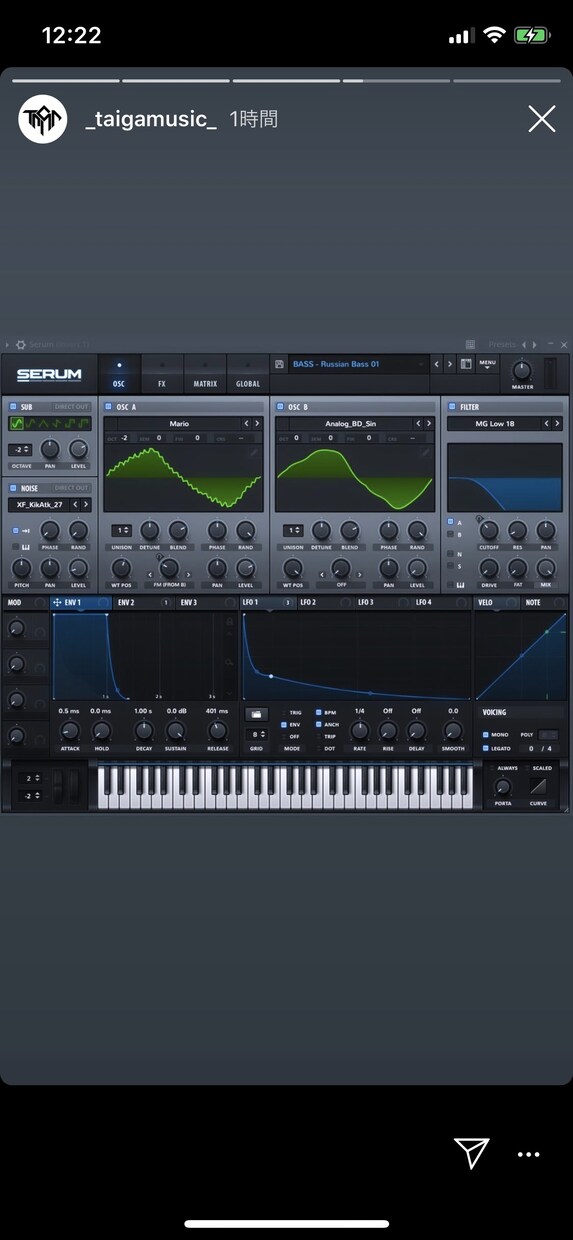
Task: Enable the LFO BPM sync checkbox
Action: 320,713
